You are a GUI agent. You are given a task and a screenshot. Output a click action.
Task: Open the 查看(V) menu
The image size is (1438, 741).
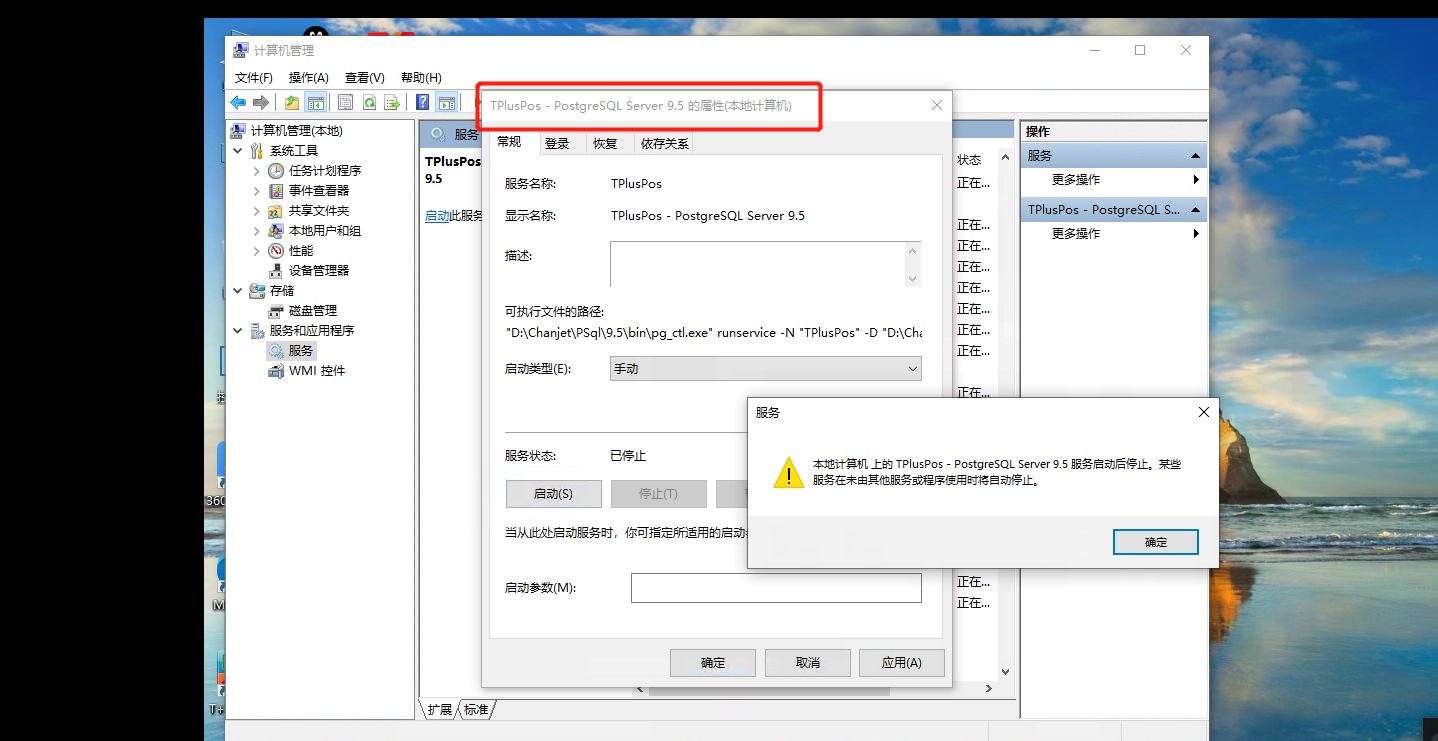pos(365,78)
